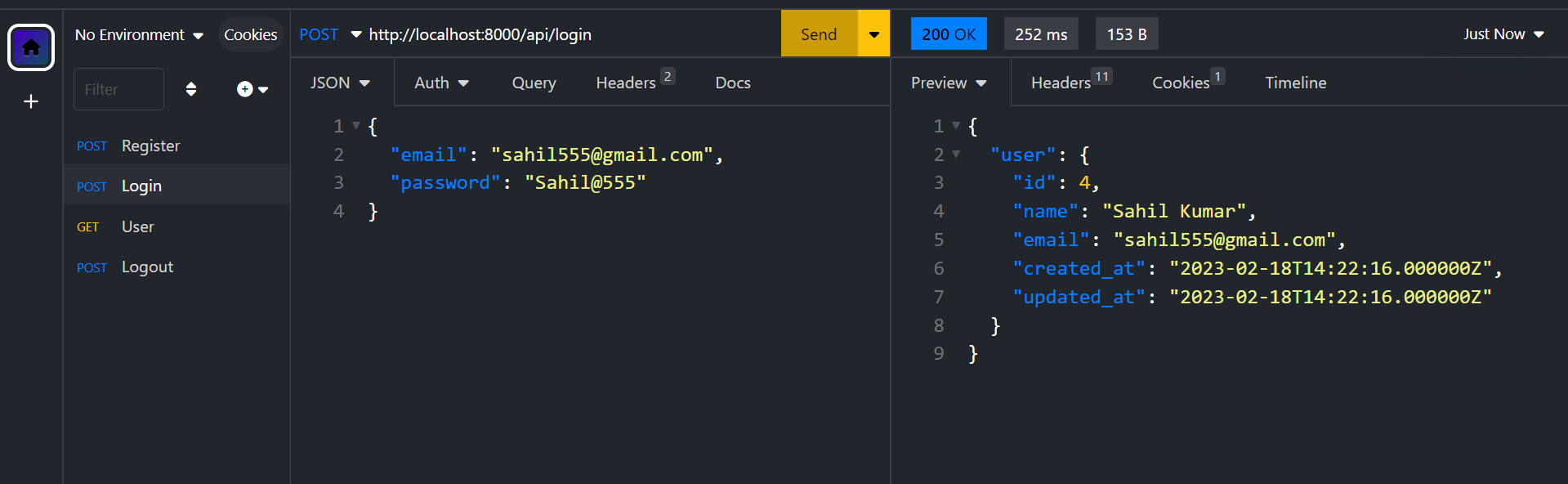
Task: Click the plus icon in left sidebar
Action: (x=31, y=101)
